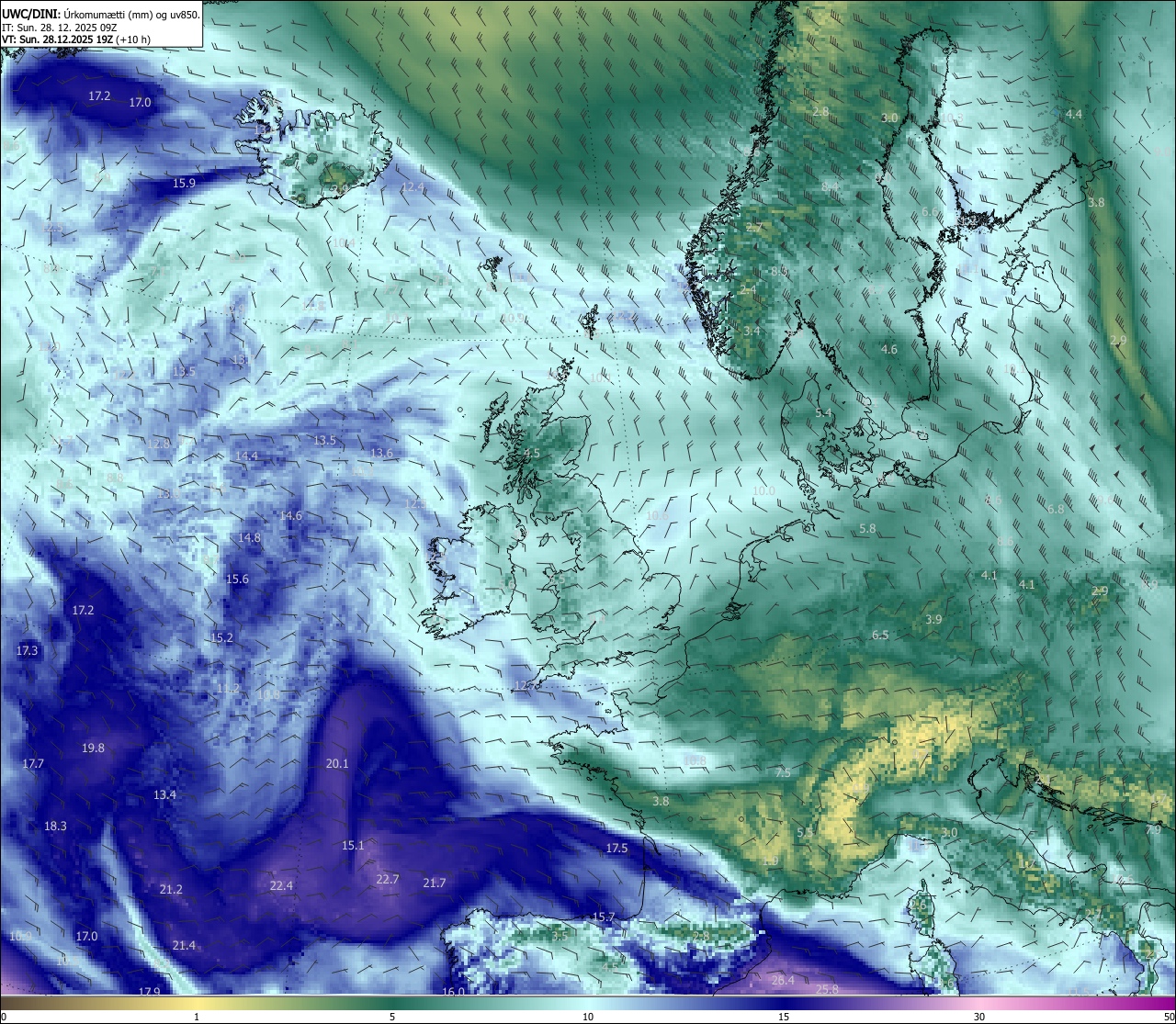
Task: Click the 20.1 value label
Action: click(337, 763)
